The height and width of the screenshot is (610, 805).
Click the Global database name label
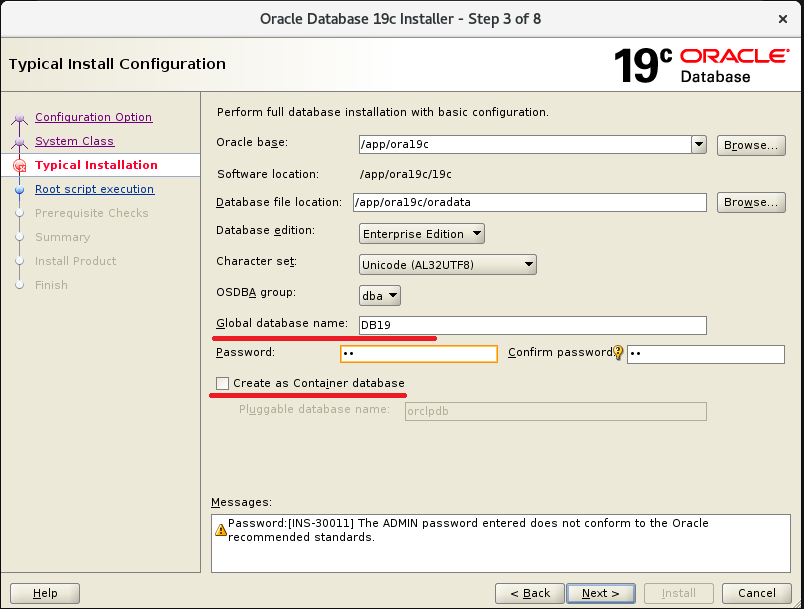pos(282,323)
